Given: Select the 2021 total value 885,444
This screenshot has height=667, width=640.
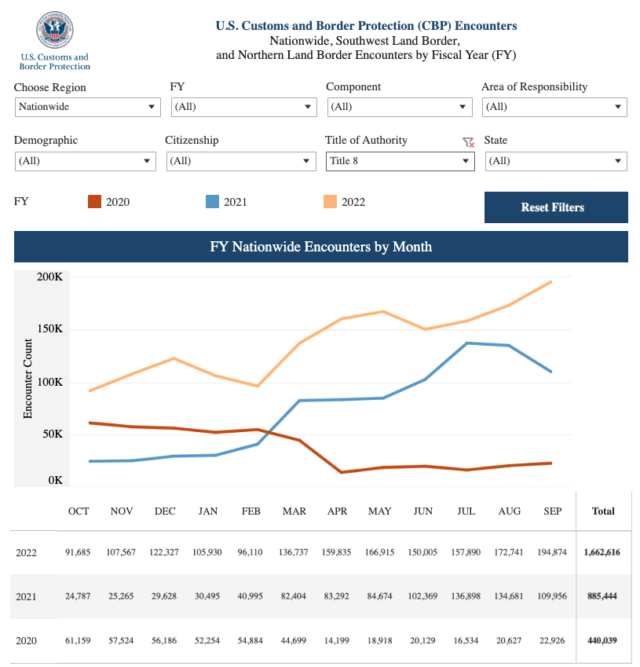Looking at the screenshot, I should point(602,596).
